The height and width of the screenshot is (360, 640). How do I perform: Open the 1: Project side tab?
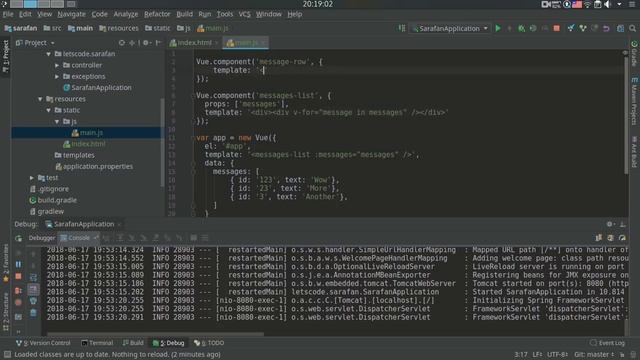tap(5, 56)
